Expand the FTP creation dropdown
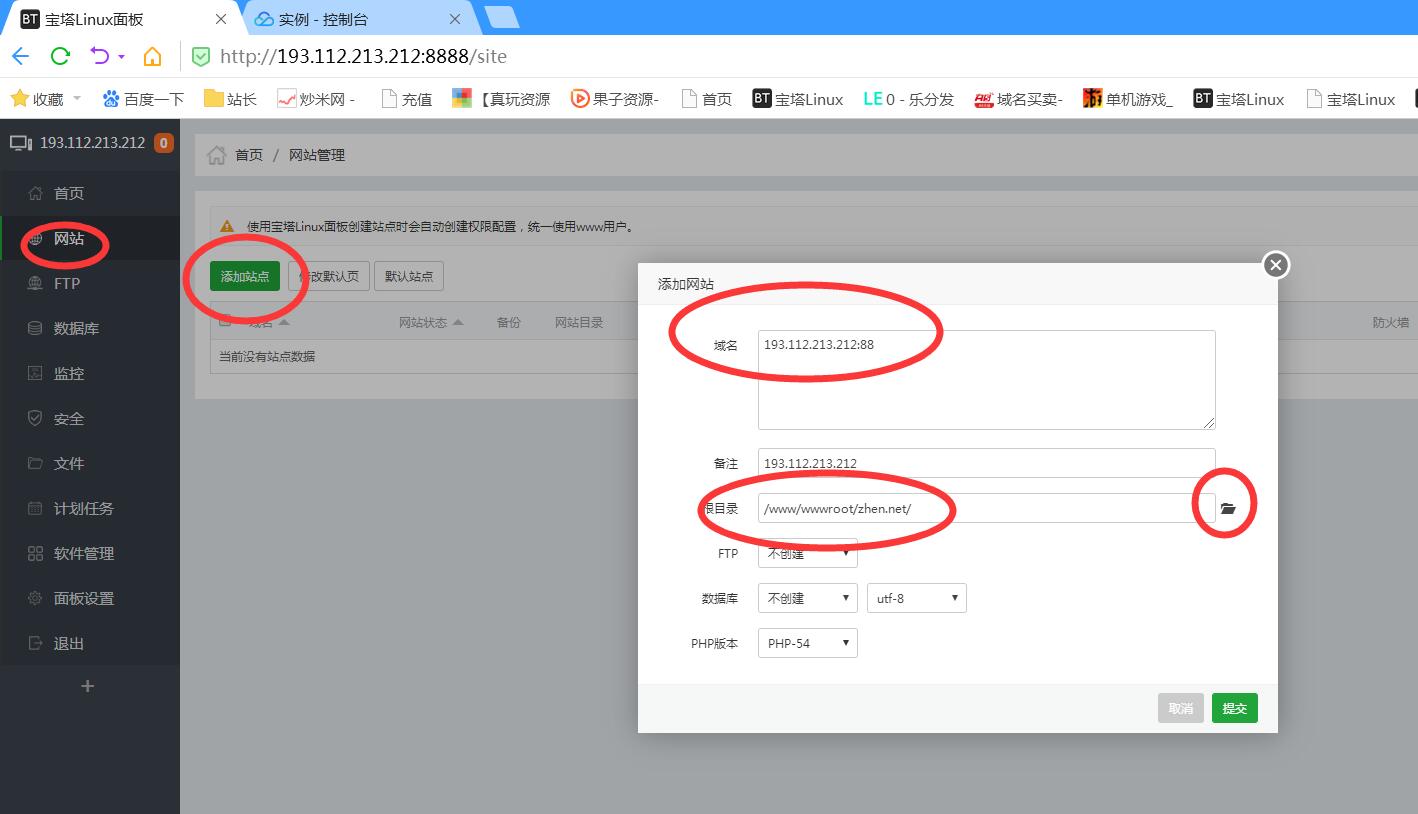Viewport: 1418px width, 814px height. (x=807, y=553)
